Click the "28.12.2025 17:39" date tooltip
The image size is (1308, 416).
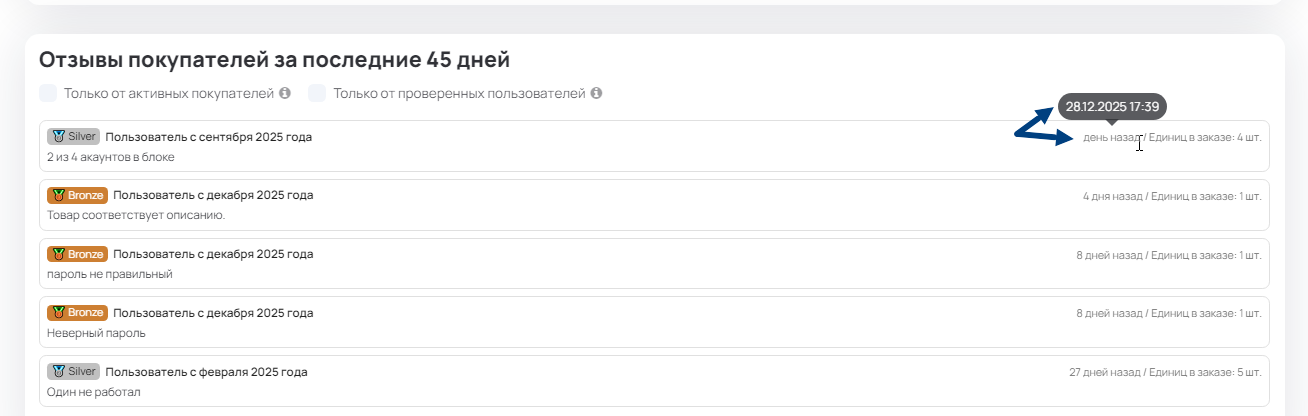click(1112, 106)
